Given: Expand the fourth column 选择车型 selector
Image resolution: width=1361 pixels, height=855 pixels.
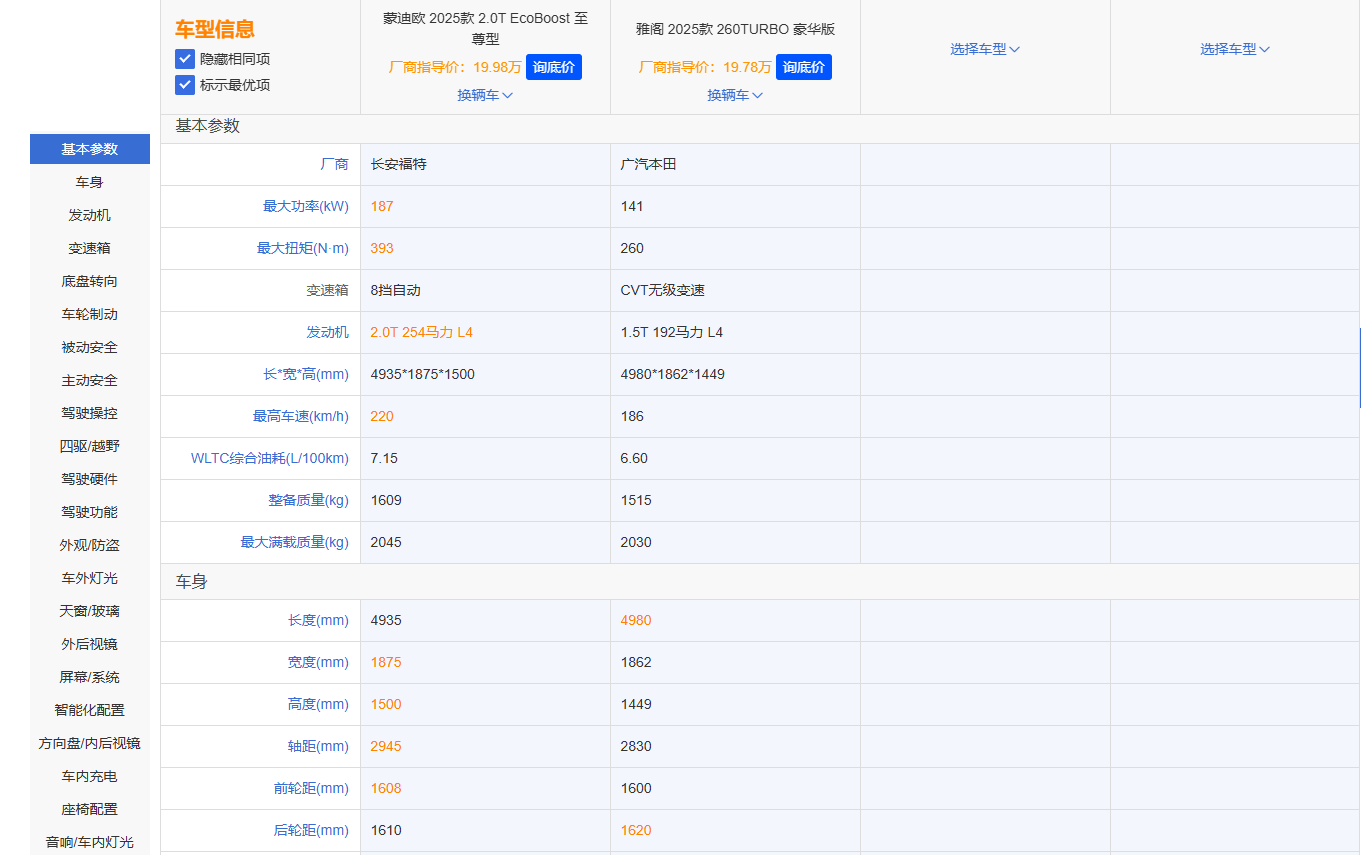Looking at the screenshot, I should click(1234, 49).
